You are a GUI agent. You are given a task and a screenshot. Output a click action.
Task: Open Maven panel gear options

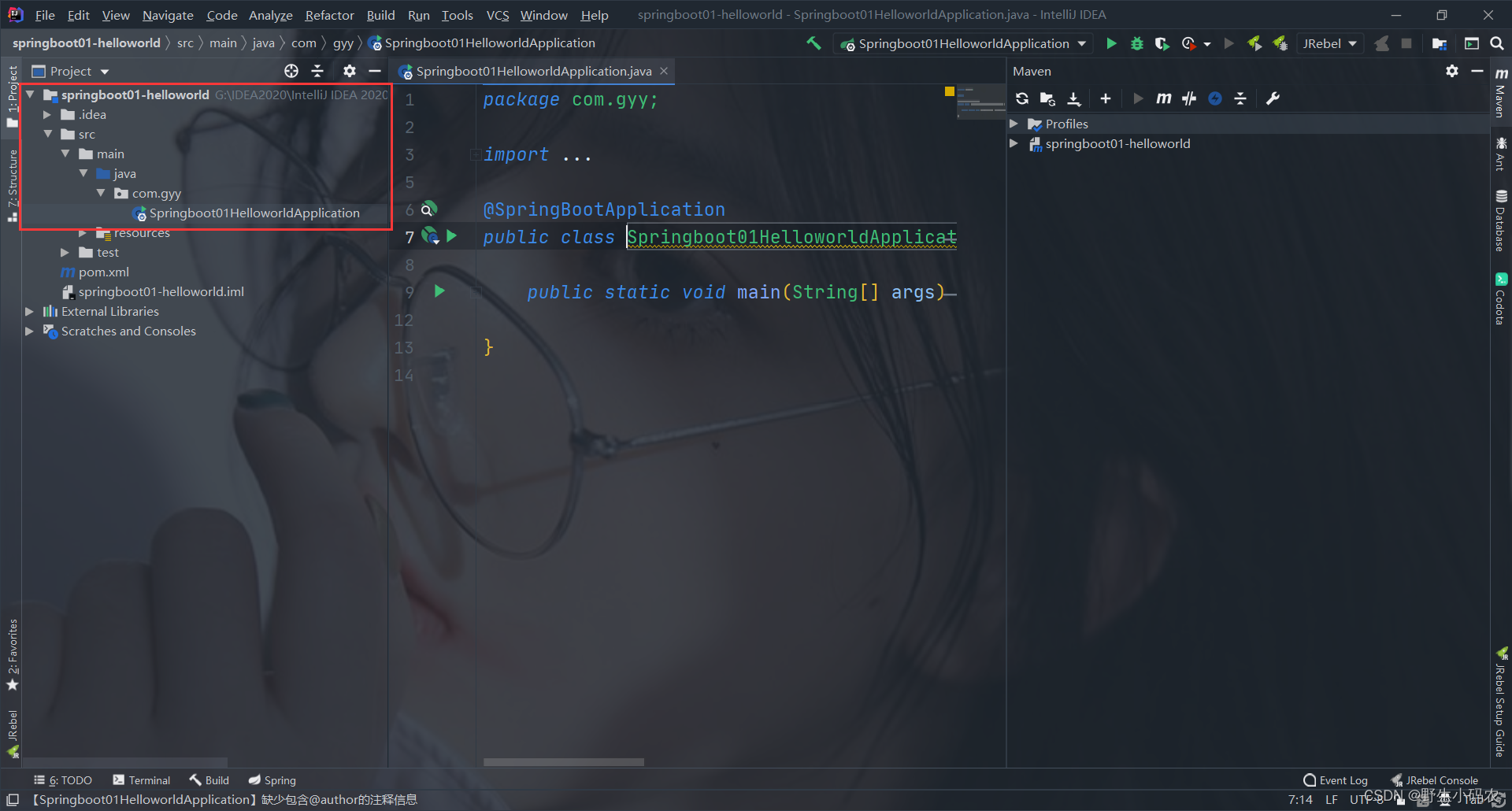coord(1452,71)
